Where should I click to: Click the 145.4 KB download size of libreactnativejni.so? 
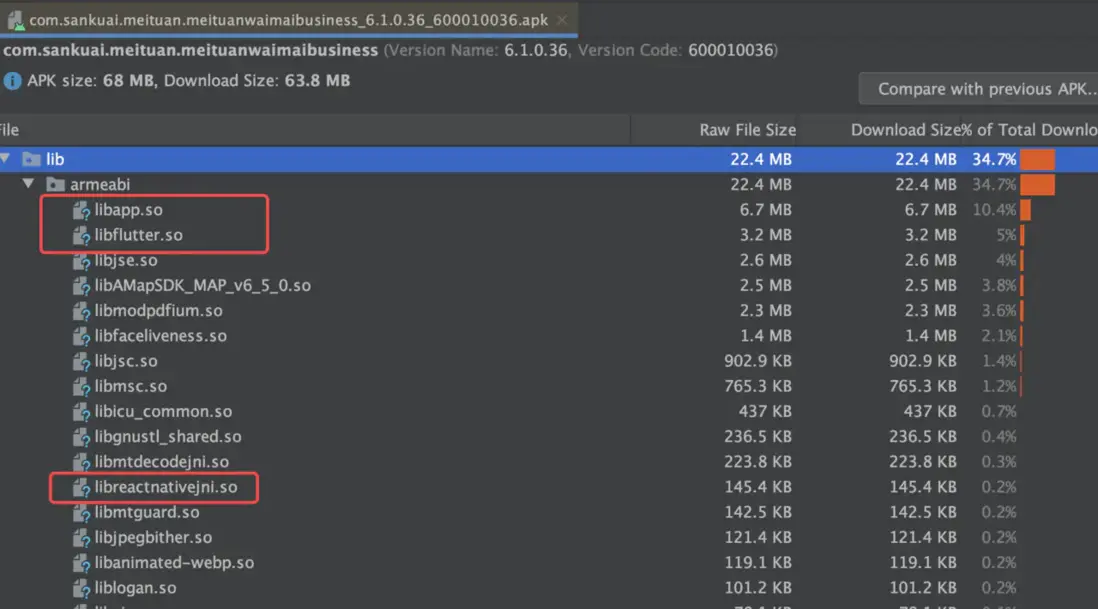(x=923, y=487)
